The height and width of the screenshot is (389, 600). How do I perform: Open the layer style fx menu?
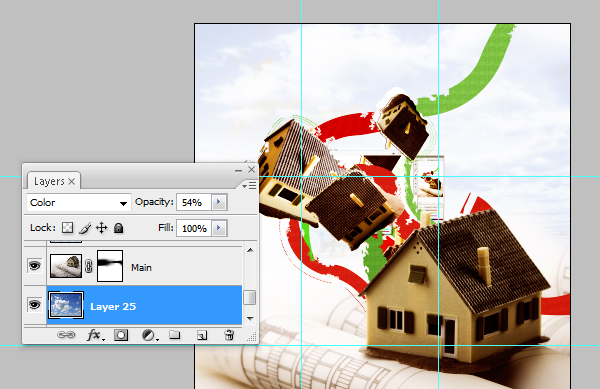coord(95,335)
